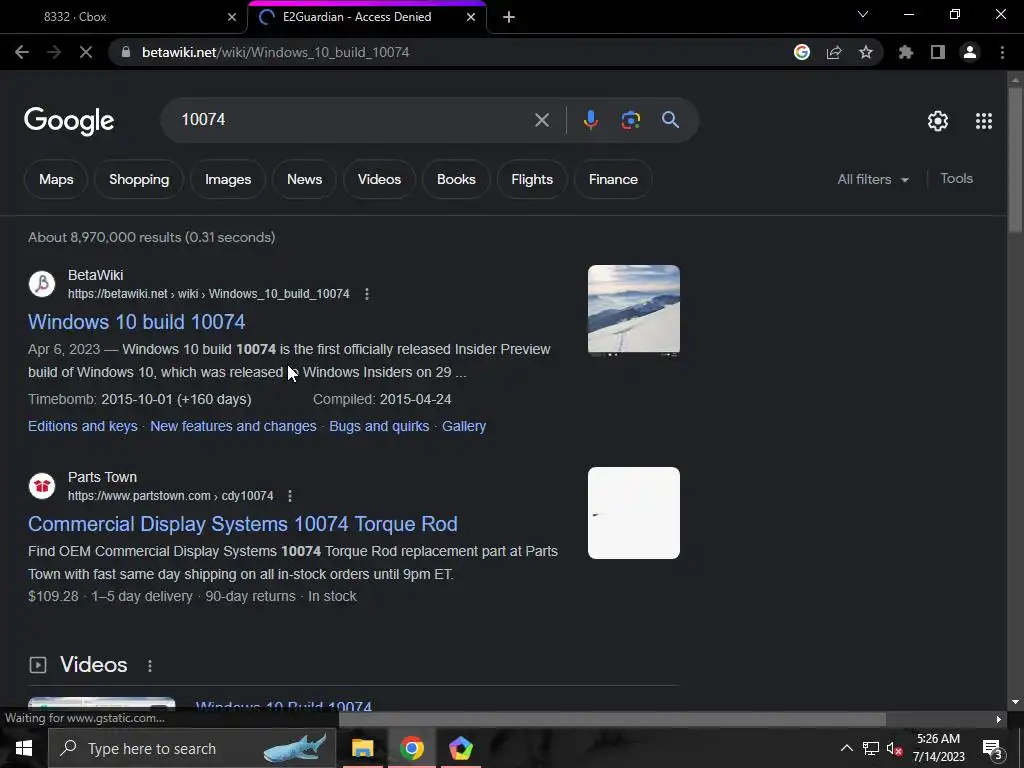Image resolution: width=1024 pixels, height=768 pixels.
Task: Open more options beside Videos heading
Action: click(150, 665)
